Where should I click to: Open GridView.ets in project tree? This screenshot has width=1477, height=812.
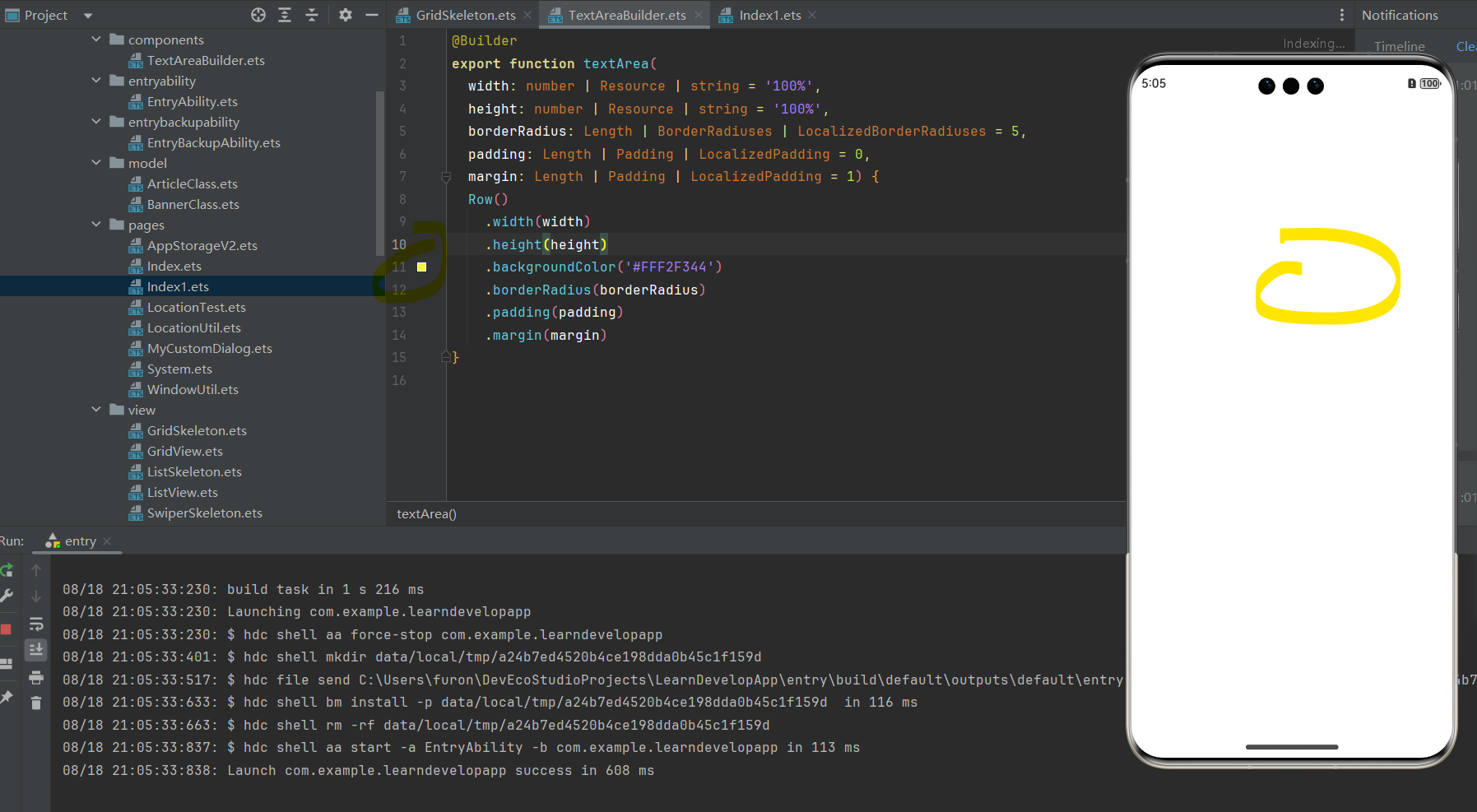pyautogui.click(x=184, y=451)
